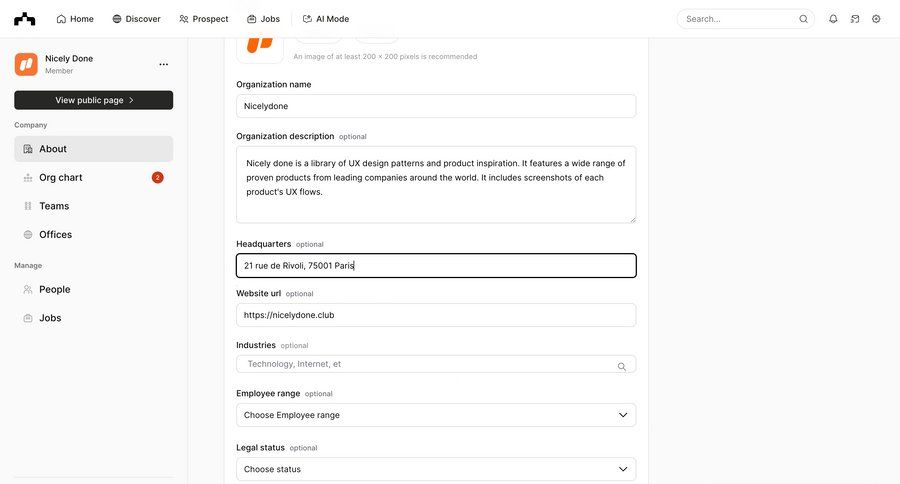This screenshot has width=900, height=484.
Task: Click the description textarea resize handle
Action: coord(633,219)
